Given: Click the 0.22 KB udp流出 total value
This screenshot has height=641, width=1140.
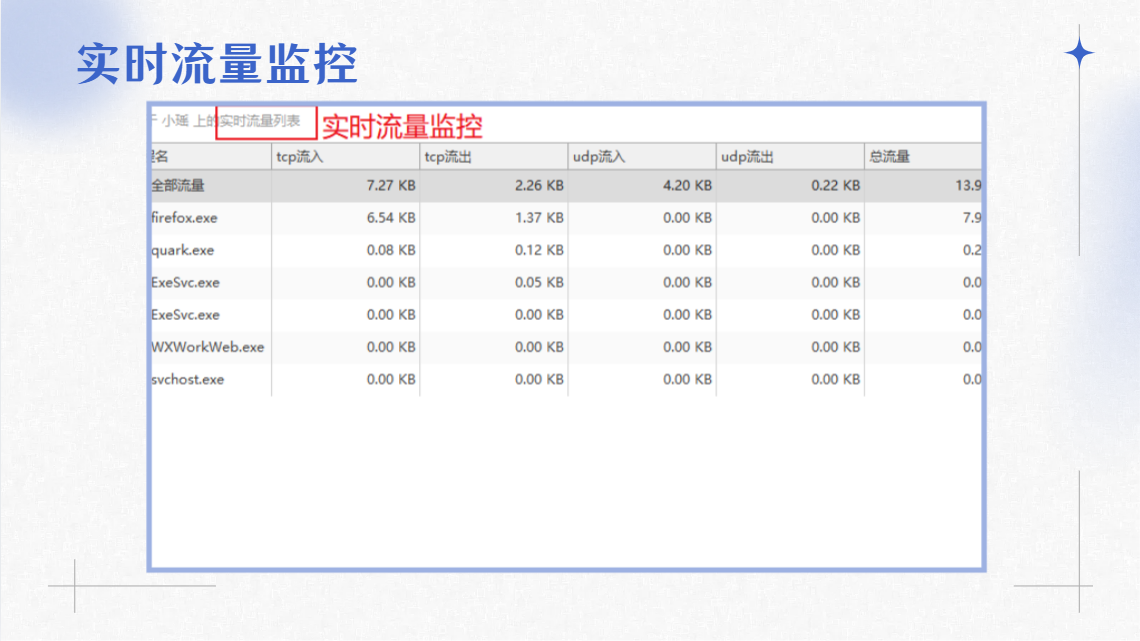Looking at the screenshot, I should pos(835,185).
